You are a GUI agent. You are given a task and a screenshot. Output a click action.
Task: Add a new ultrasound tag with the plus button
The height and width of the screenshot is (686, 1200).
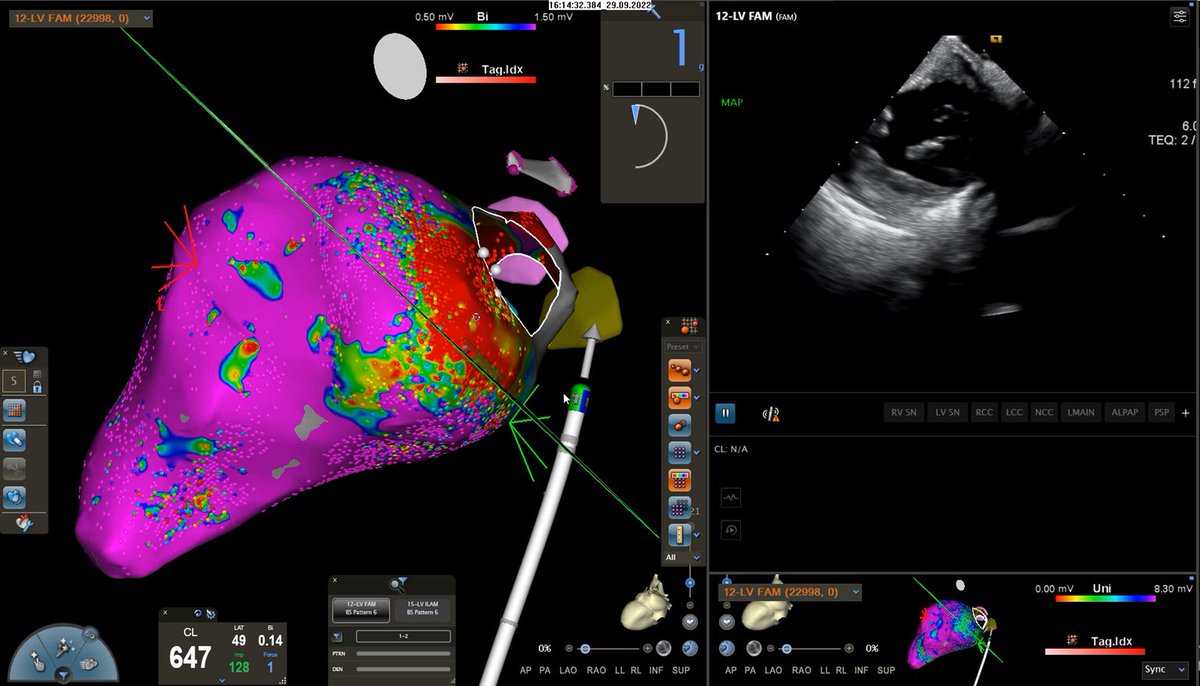click(1185, 413)
